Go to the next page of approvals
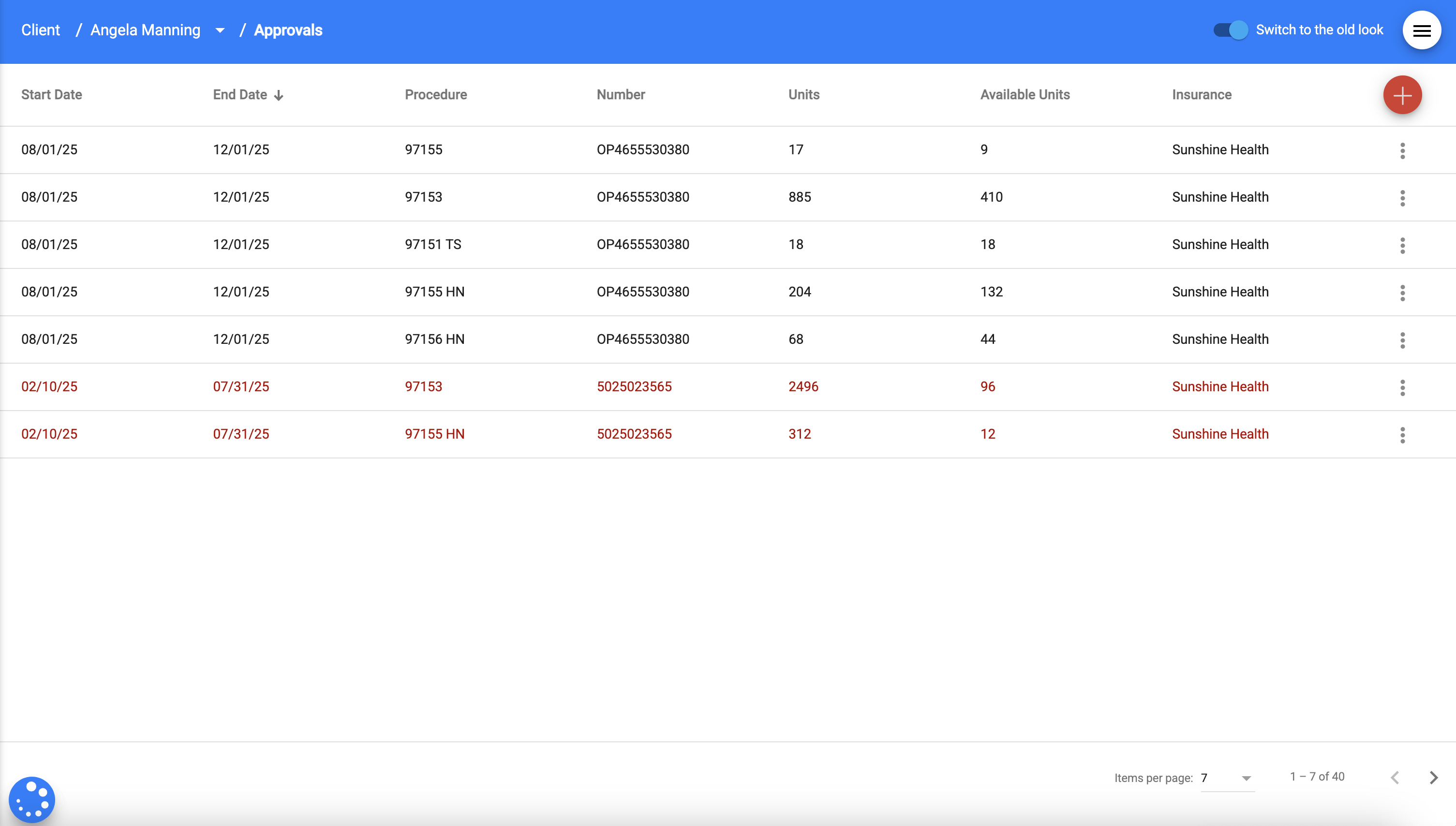The height and width of the screenshot is (826, 1456). 1433,777
